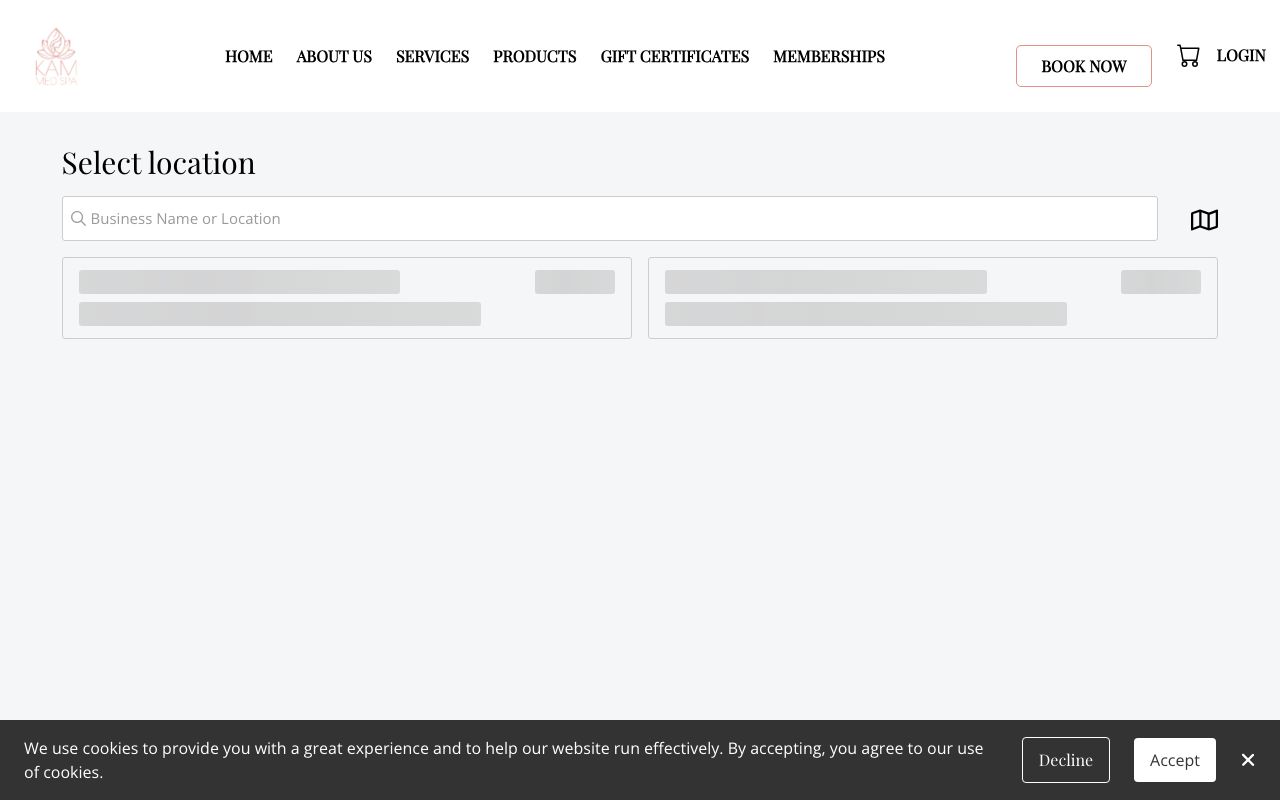Decline the cookies
Image resolution: width=1280 pixels, height=800 pixels.
point(1065,760)
